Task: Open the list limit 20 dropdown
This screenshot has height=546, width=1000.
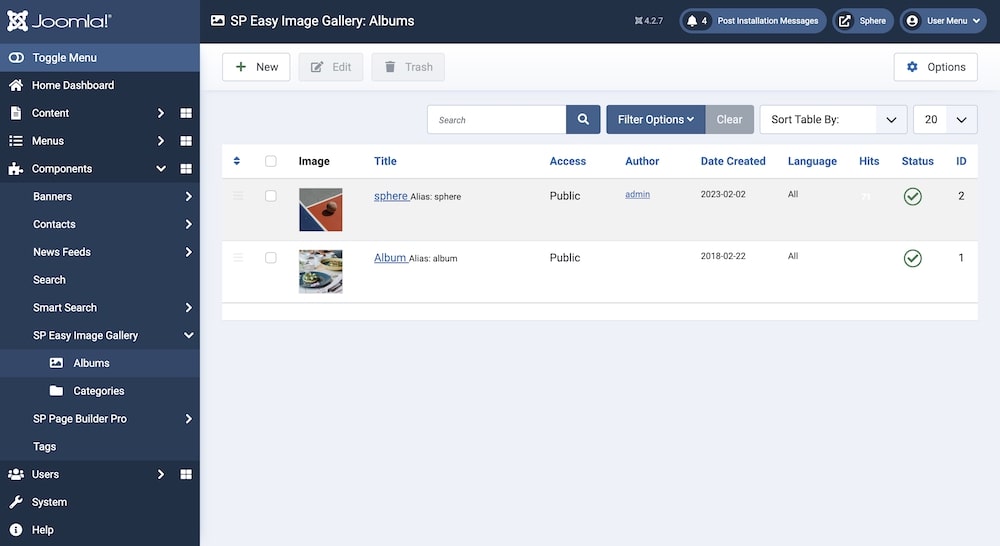Action: tap(945, 120)
